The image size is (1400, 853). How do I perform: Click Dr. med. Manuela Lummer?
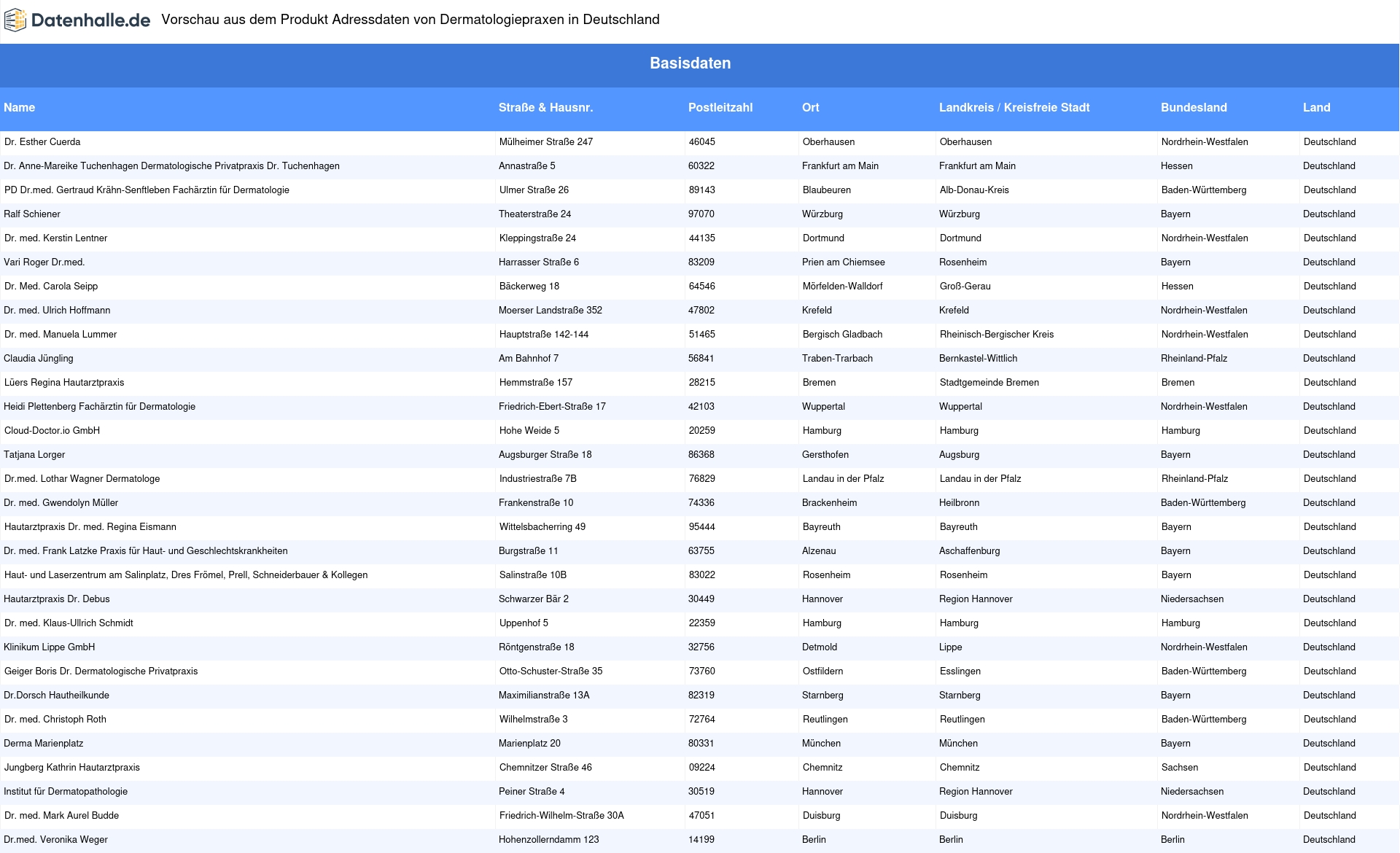tap(61, 335)
